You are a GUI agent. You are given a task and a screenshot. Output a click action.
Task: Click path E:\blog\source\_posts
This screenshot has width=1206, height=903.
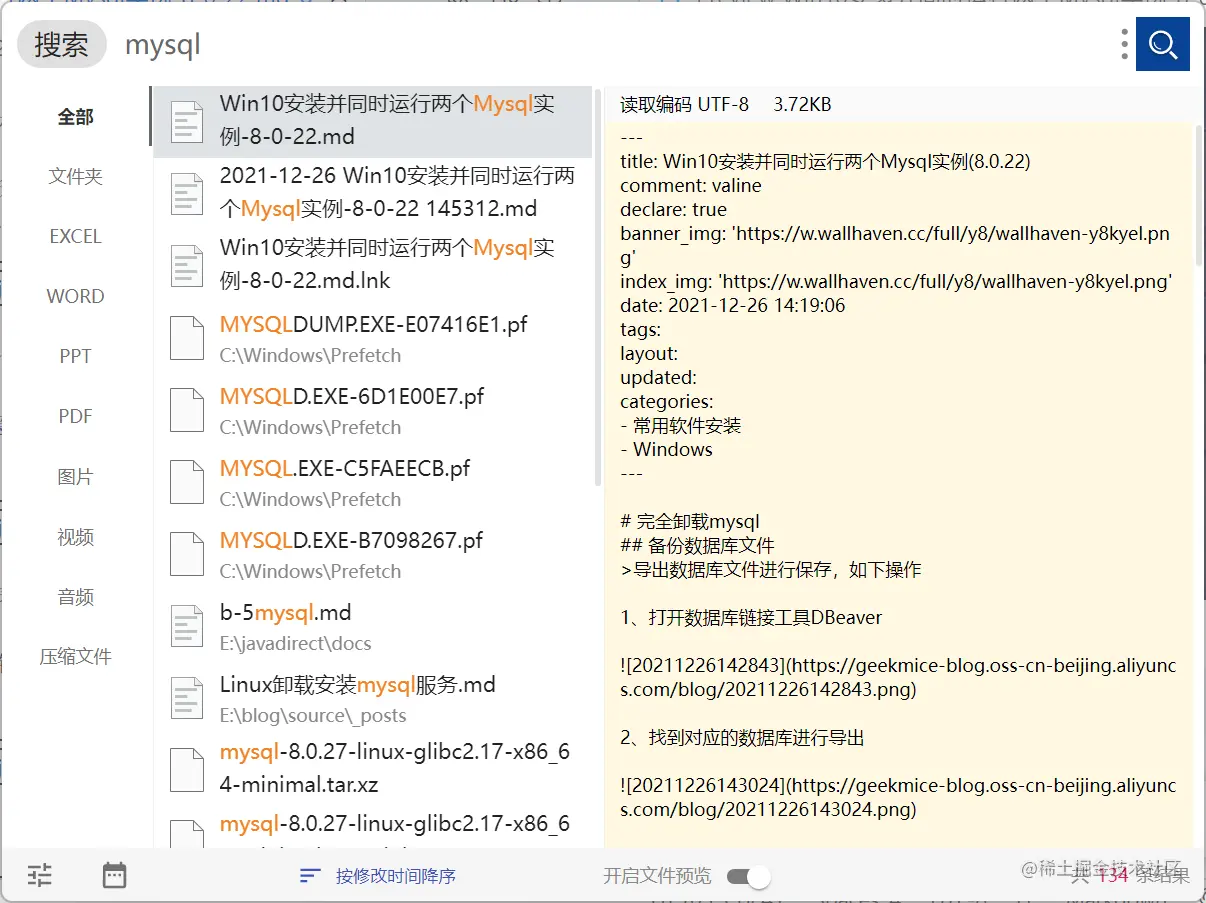click(313, 715)
